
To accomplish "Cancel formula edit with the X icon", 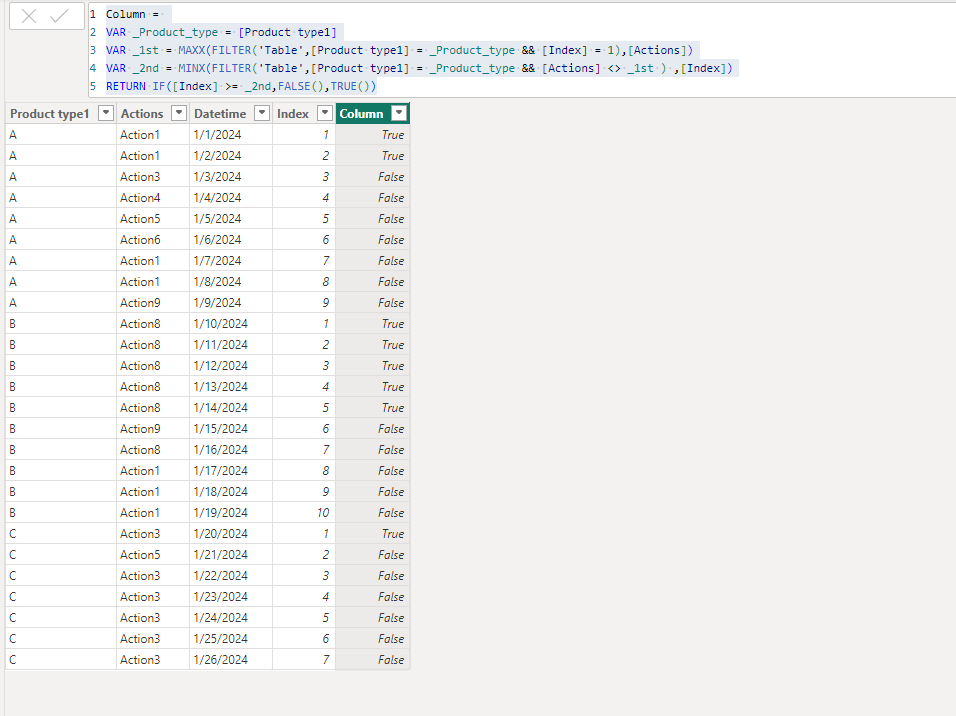I will [29, 16].
